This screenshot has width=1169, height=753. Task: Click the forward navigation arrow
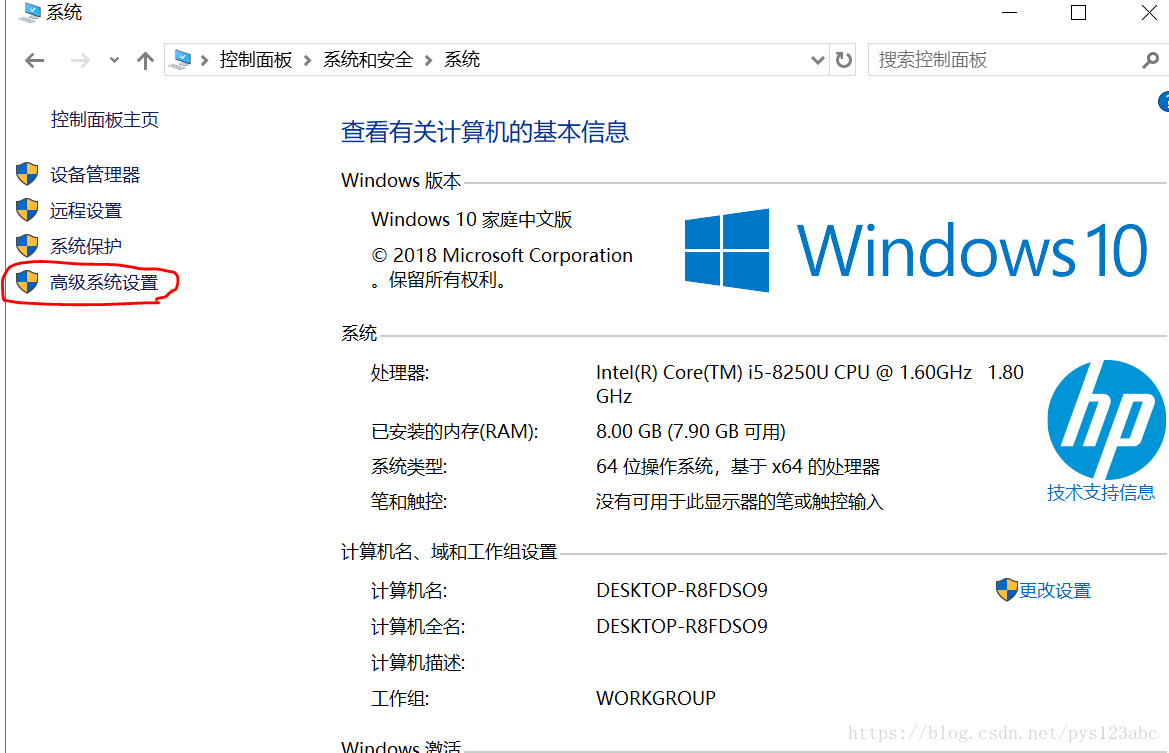click(80, 60)
